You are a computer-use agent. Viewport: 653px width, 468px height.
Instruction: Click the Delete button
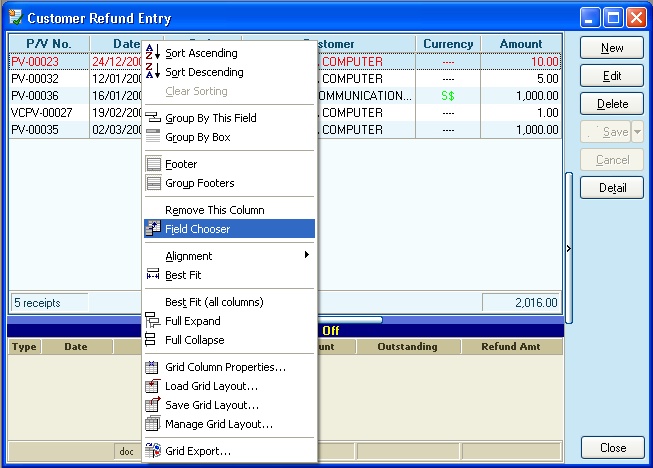pyautogui.click(x=611, y=104)
